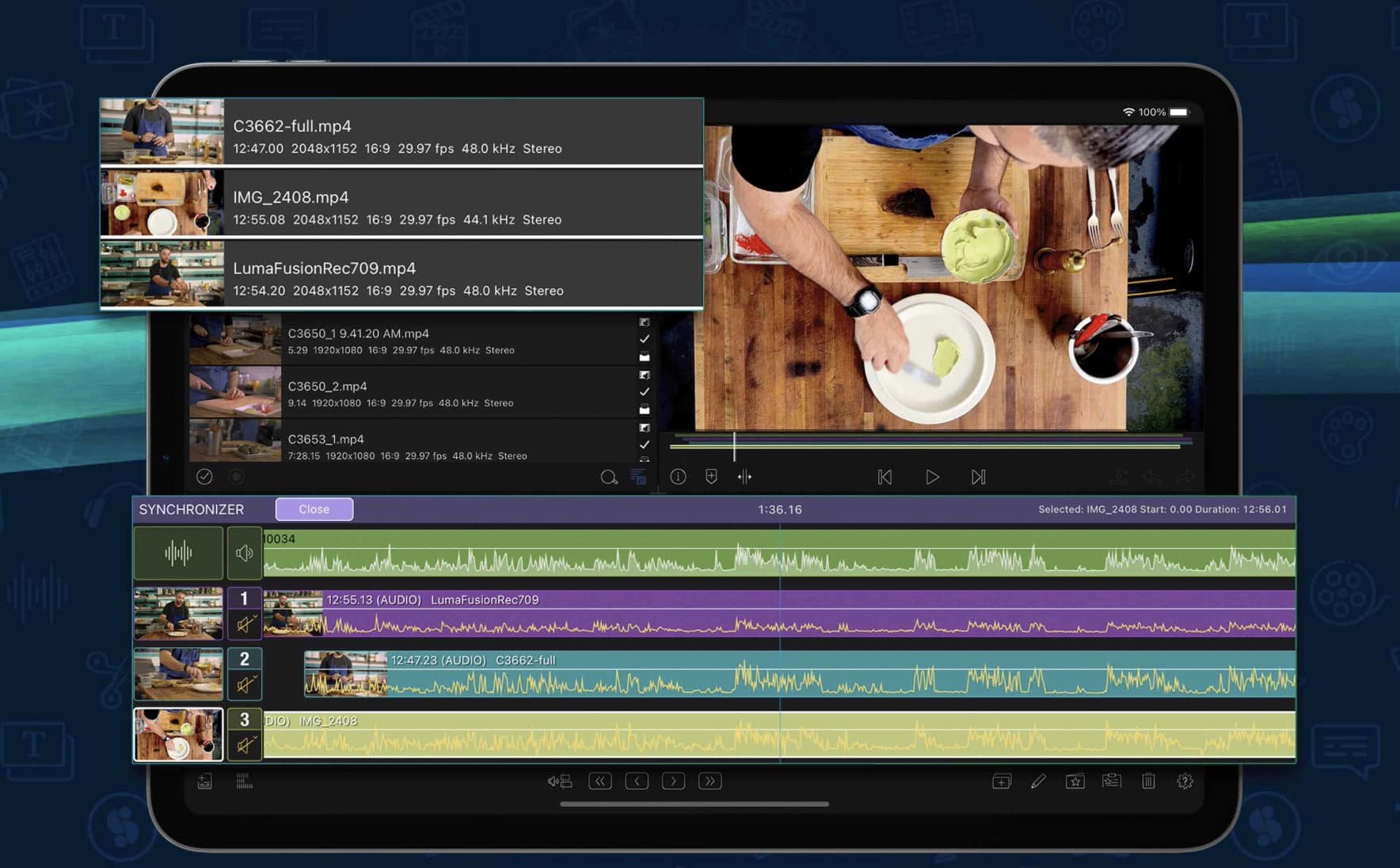Screen dimensions: 1400x868
Task: Select LumaFusionRec709 track thumbnail in Synchronizer
Action: click(x=178, y=614)
